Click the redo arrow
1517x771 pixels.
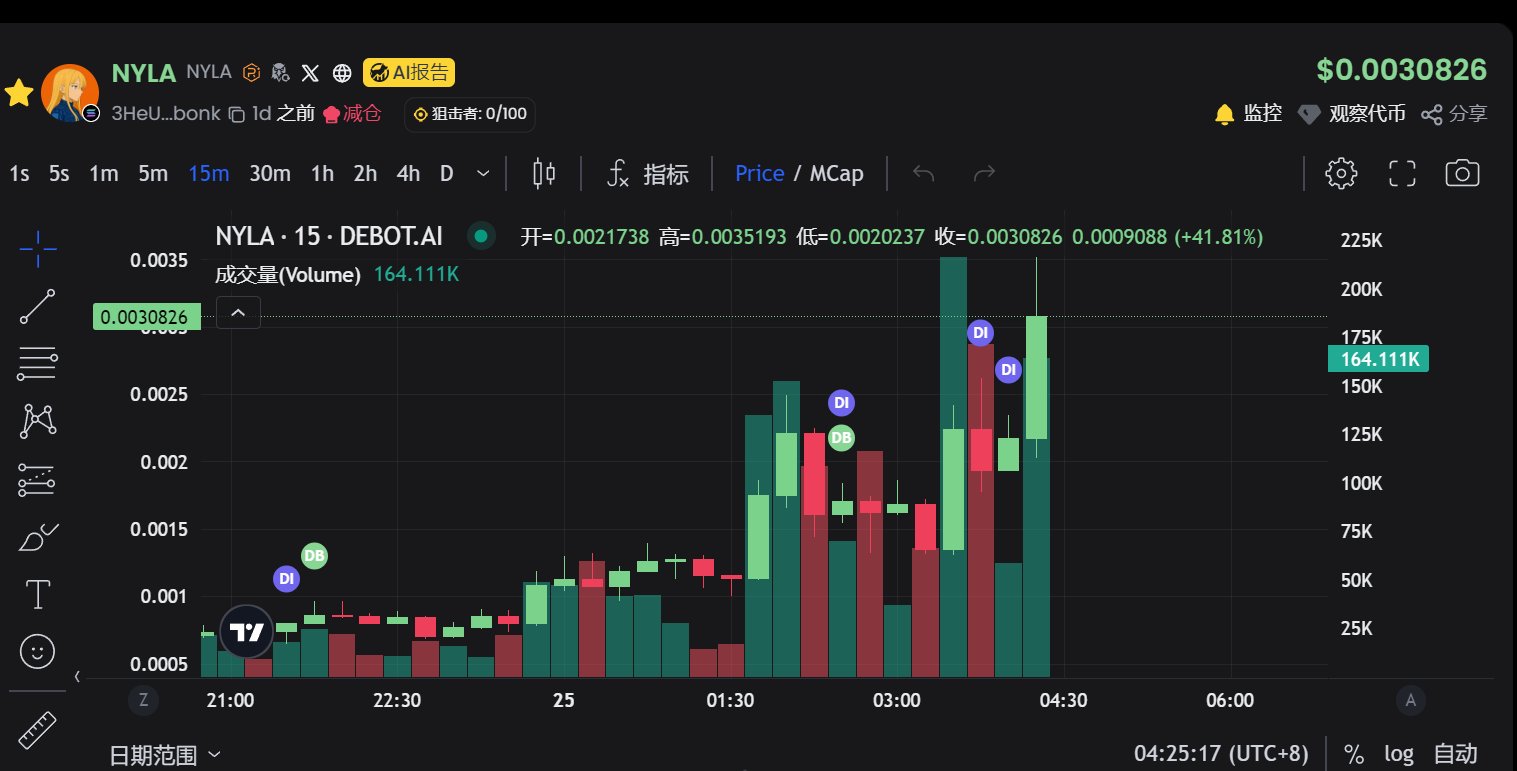tap(985, 173)
